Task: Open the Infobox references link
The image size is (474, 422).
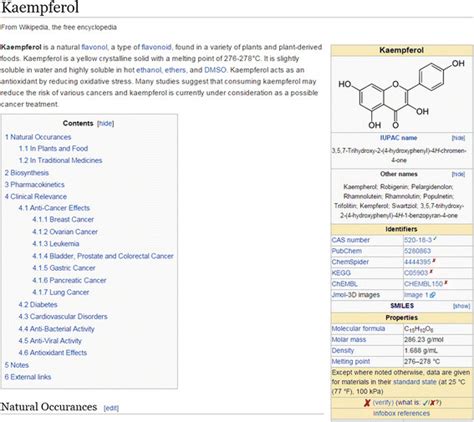Action: 401,413
